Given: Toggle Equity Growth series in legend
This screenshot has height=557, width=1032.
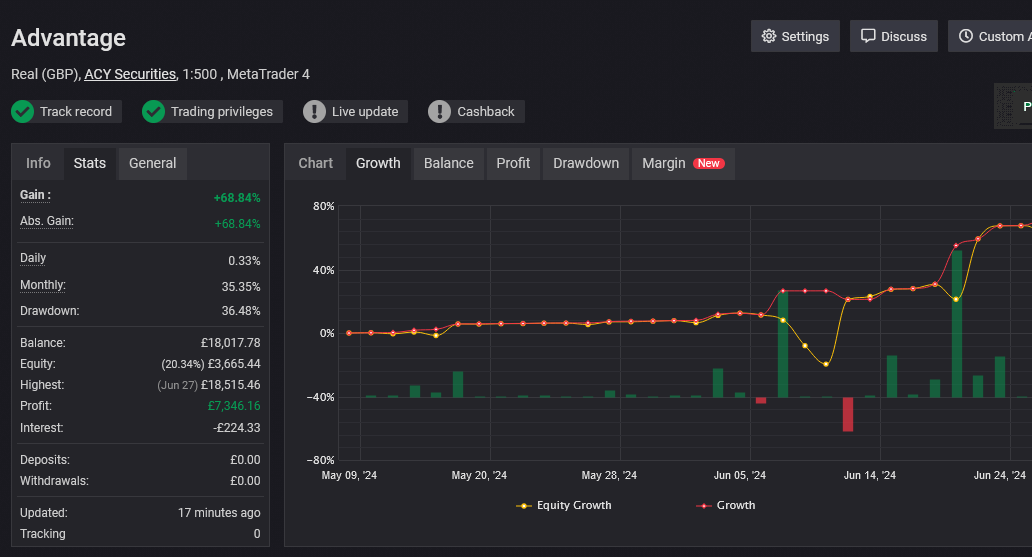Looking at the screenshot, I should click(564, 505).
